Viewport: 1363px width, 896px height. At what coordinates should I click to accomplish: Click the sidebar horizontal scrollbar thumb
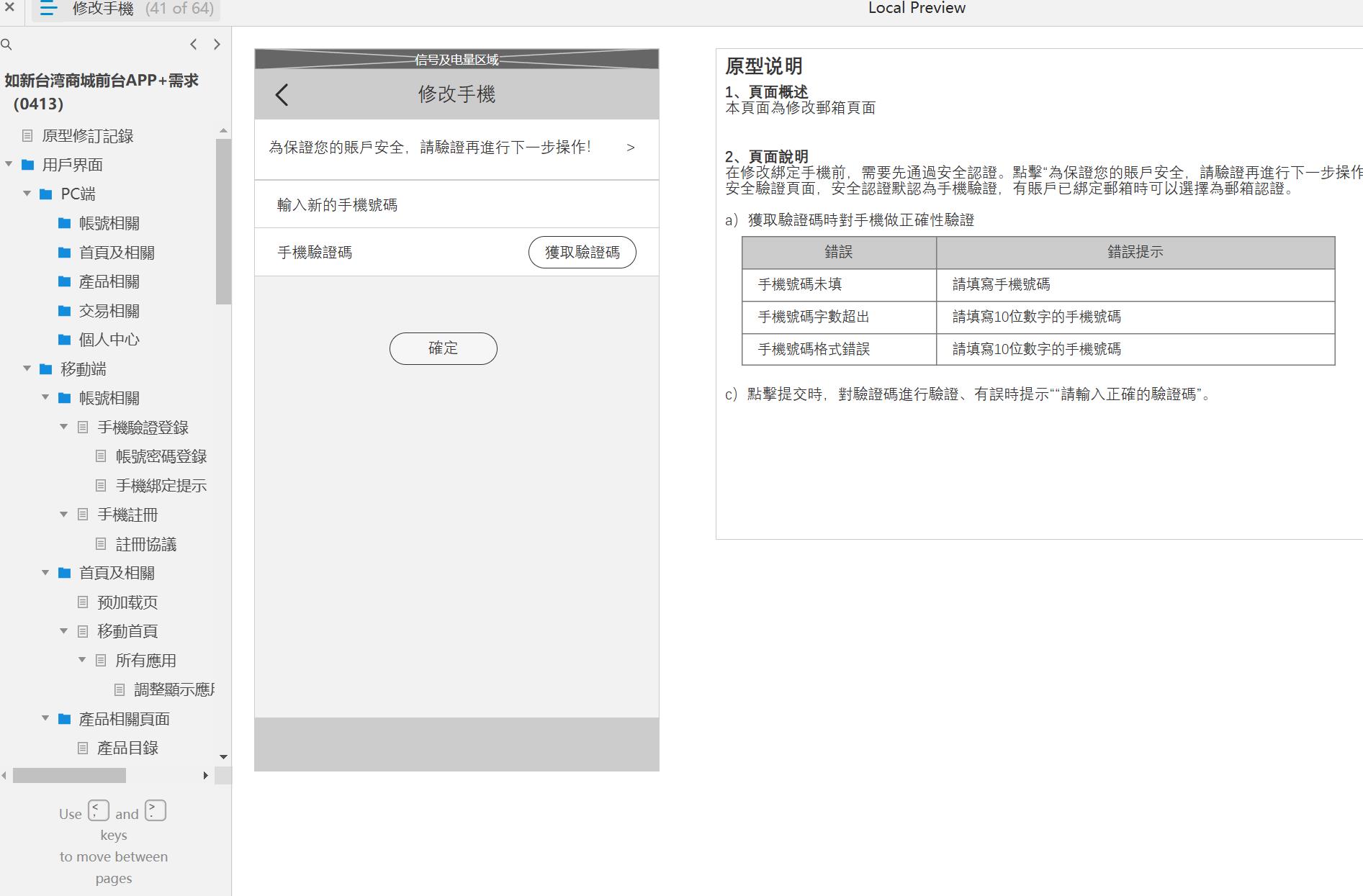pyautogui.click(x=69, y=775)
